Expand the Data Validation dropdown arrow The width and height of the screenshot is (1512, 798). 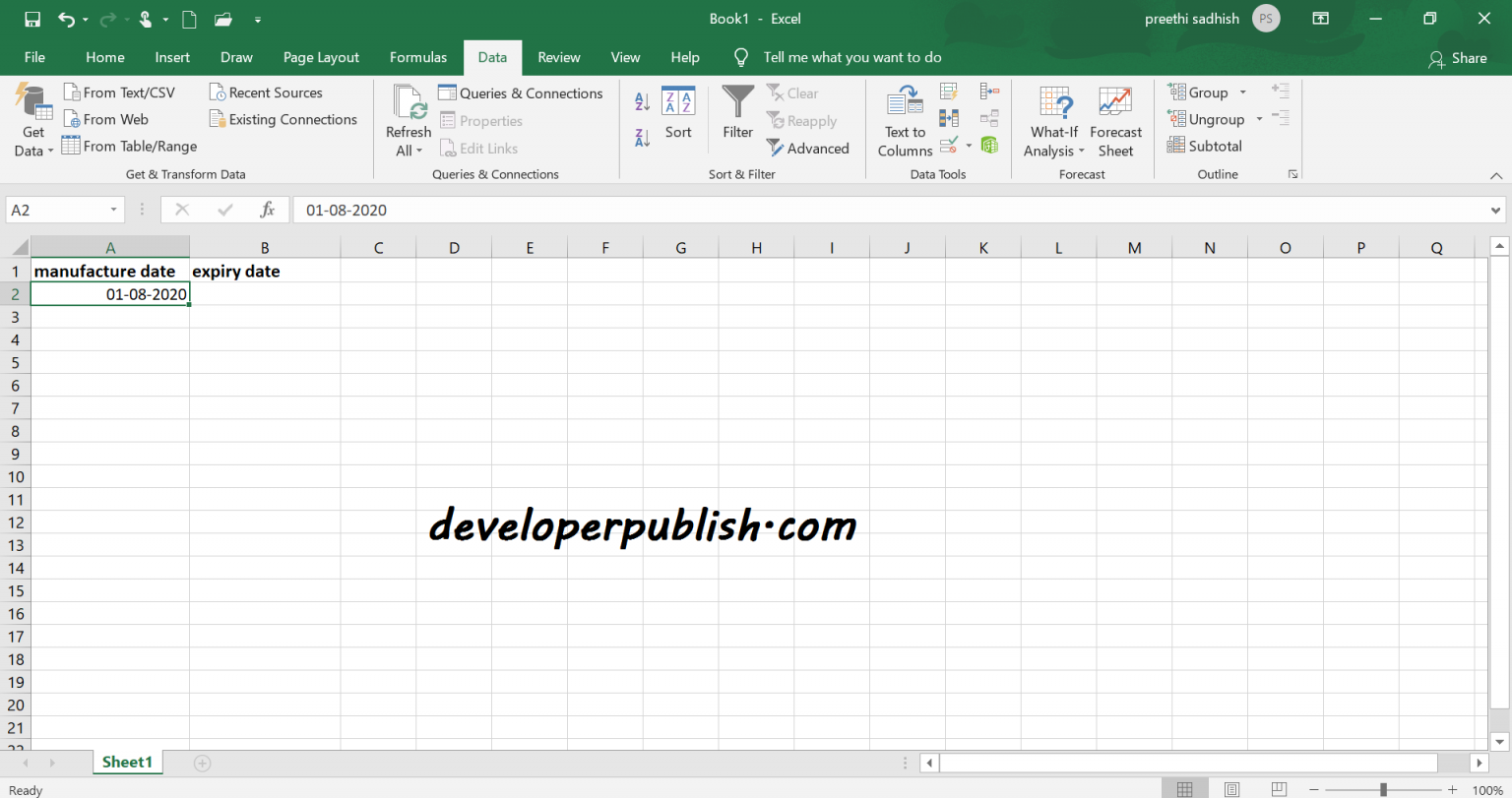(969, 145)
